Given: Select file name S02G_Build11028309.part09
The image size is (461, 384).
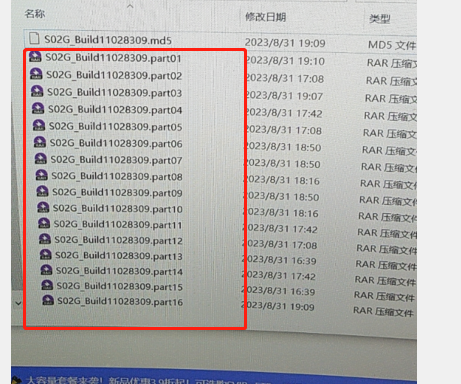Looking at the screenshot, I should click(x=117, y=193).
